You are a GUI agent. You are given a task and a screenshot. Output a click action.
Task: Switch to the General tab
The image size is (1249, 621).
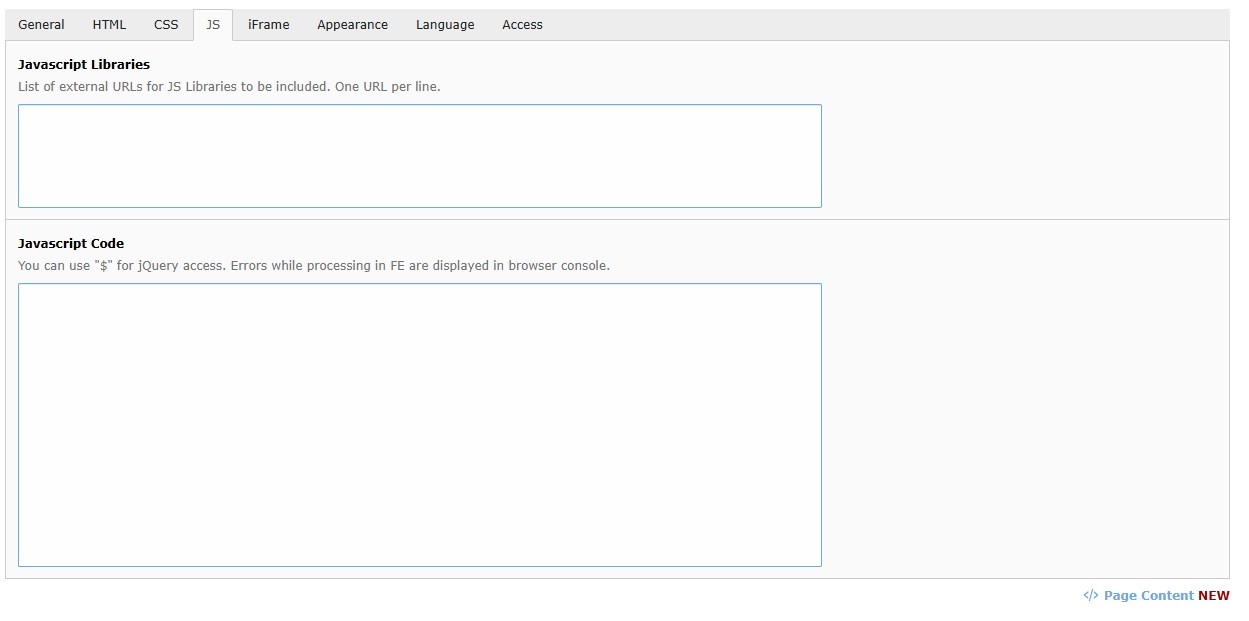41,25
